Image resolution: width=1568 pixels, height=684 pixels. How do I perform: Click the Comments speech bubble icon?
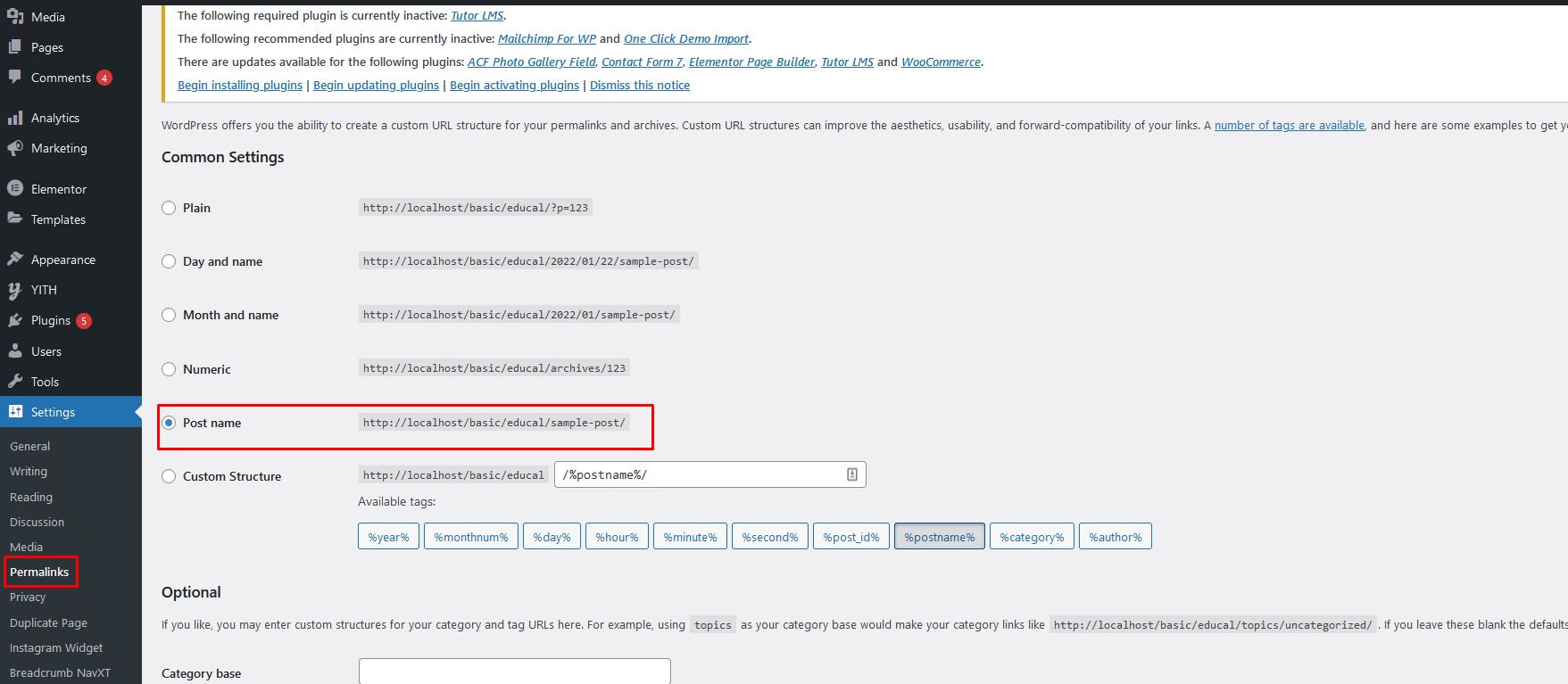coord(15,77)
